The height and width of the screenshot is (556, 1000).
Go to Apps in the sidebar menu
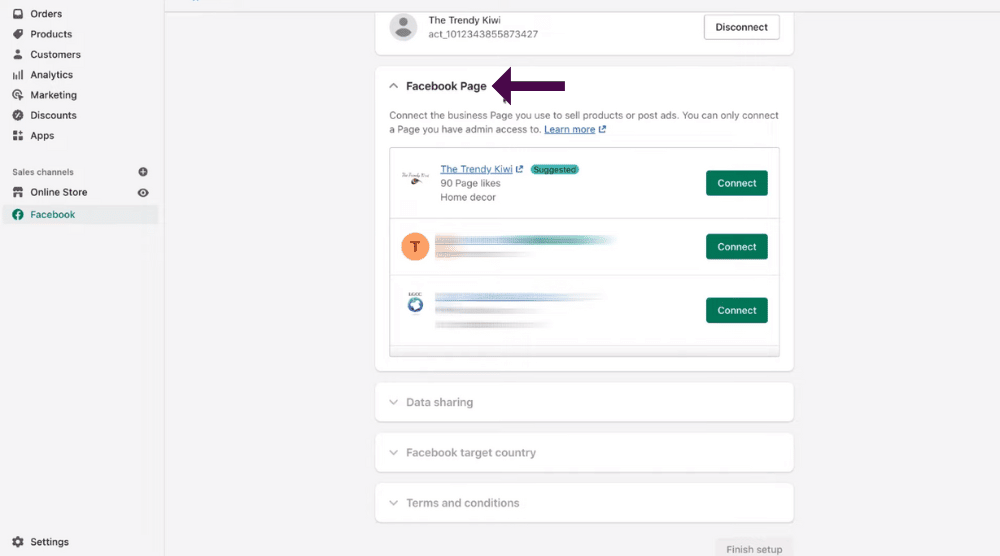(x=42, y=136)
